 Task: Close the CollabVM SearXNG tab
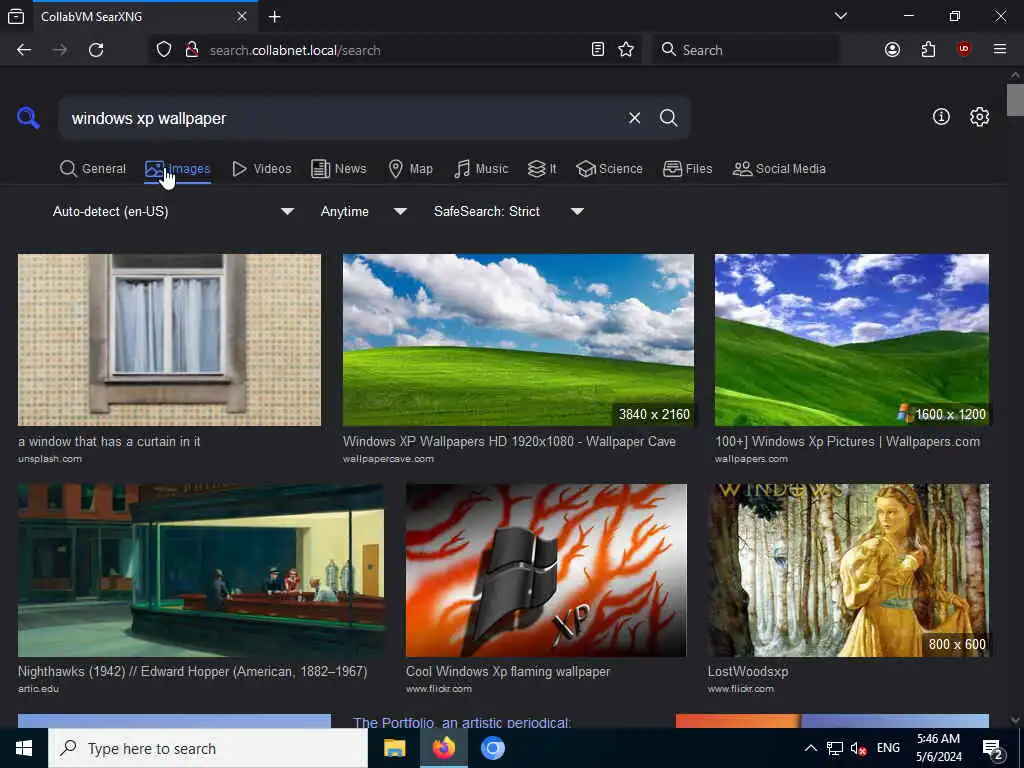pyautogui.click(x=242, y=16)
